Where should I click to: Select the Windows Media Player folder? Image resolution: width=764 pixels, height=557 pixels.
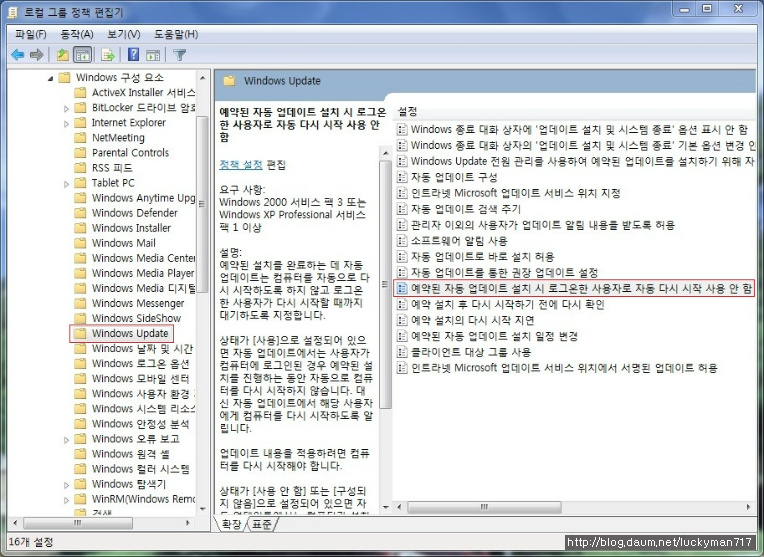(134, 273)
